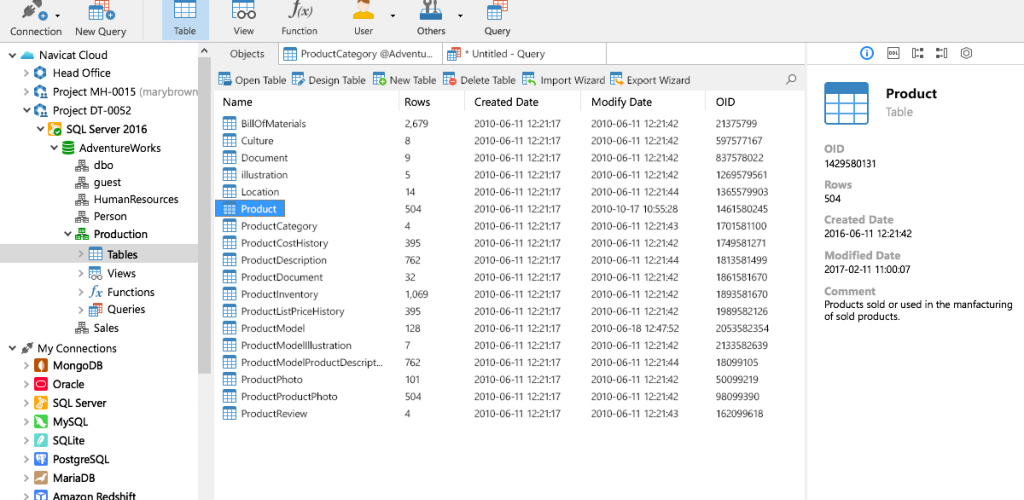Open the Connection toolbar icon
The image size is (1024, 500).
point(34,12)
